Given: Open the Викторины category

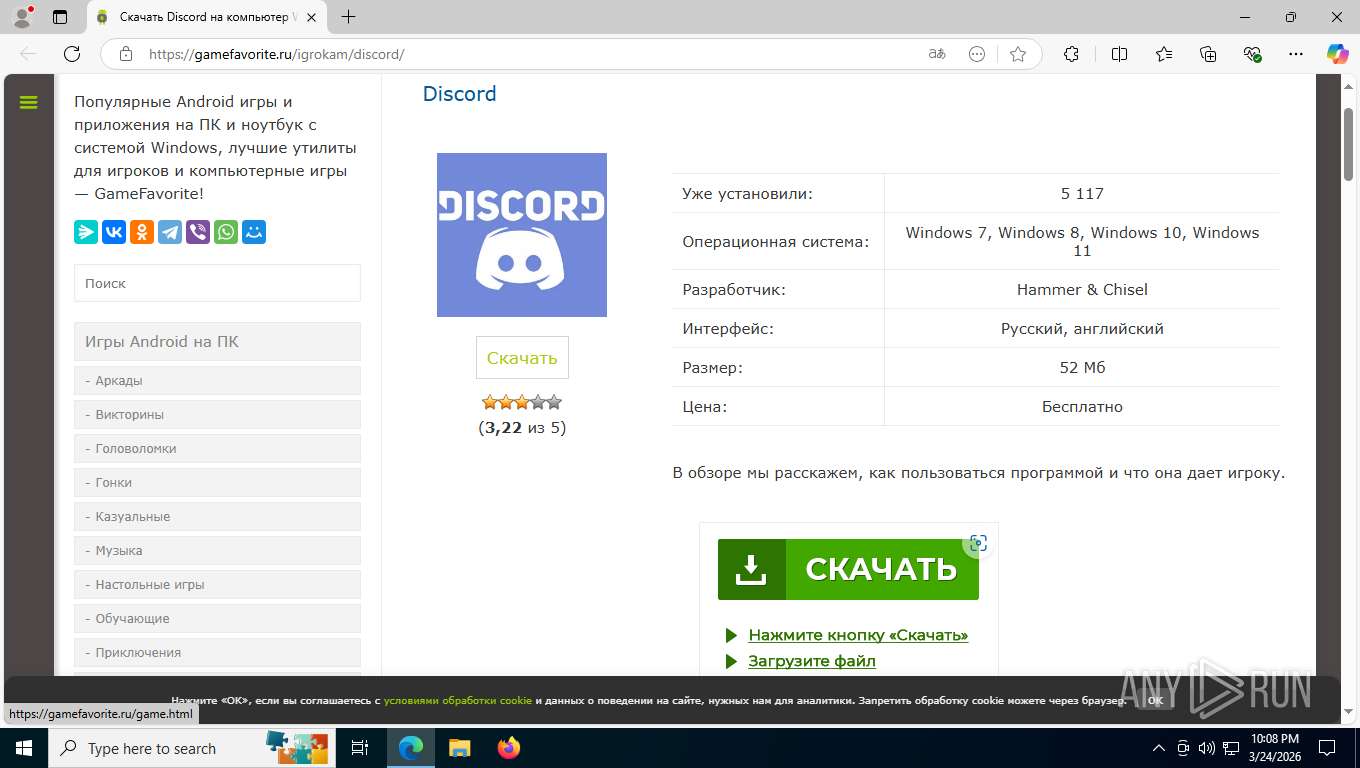Looking at the screenshot, I should click(217, 414).
